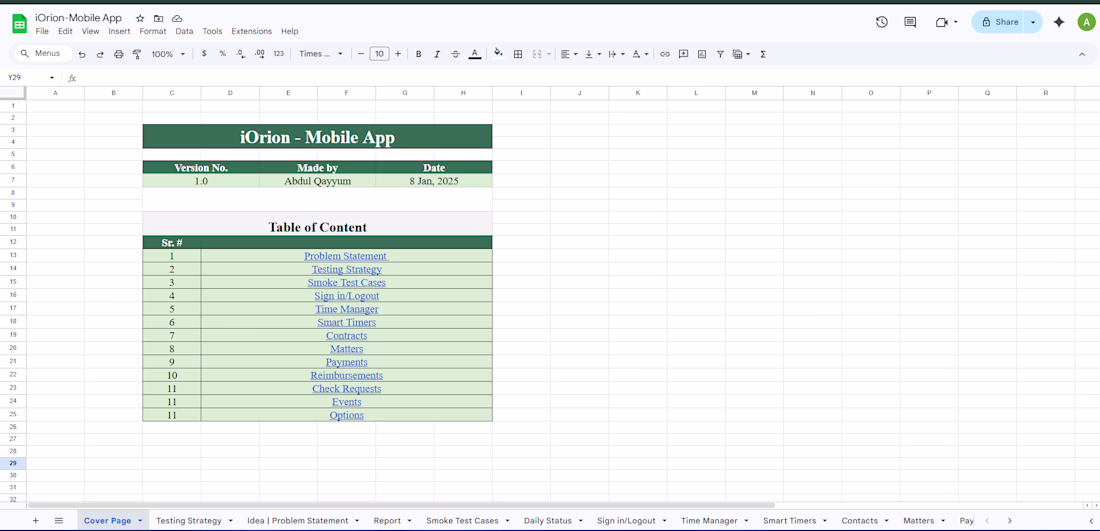This screenshot has height=531, width=1100.
Task: Open version history clock icon
Action: [x=881, y=22]
